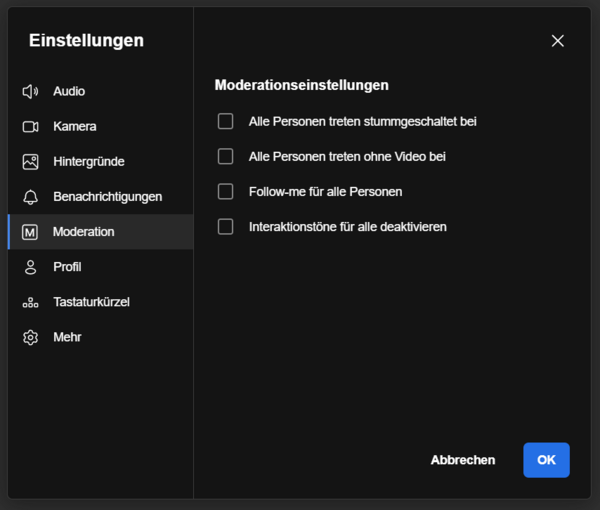The width and height of the screenshot is (600, 510).
Task: Open the Audio settings tab
Action: [101, 91]
